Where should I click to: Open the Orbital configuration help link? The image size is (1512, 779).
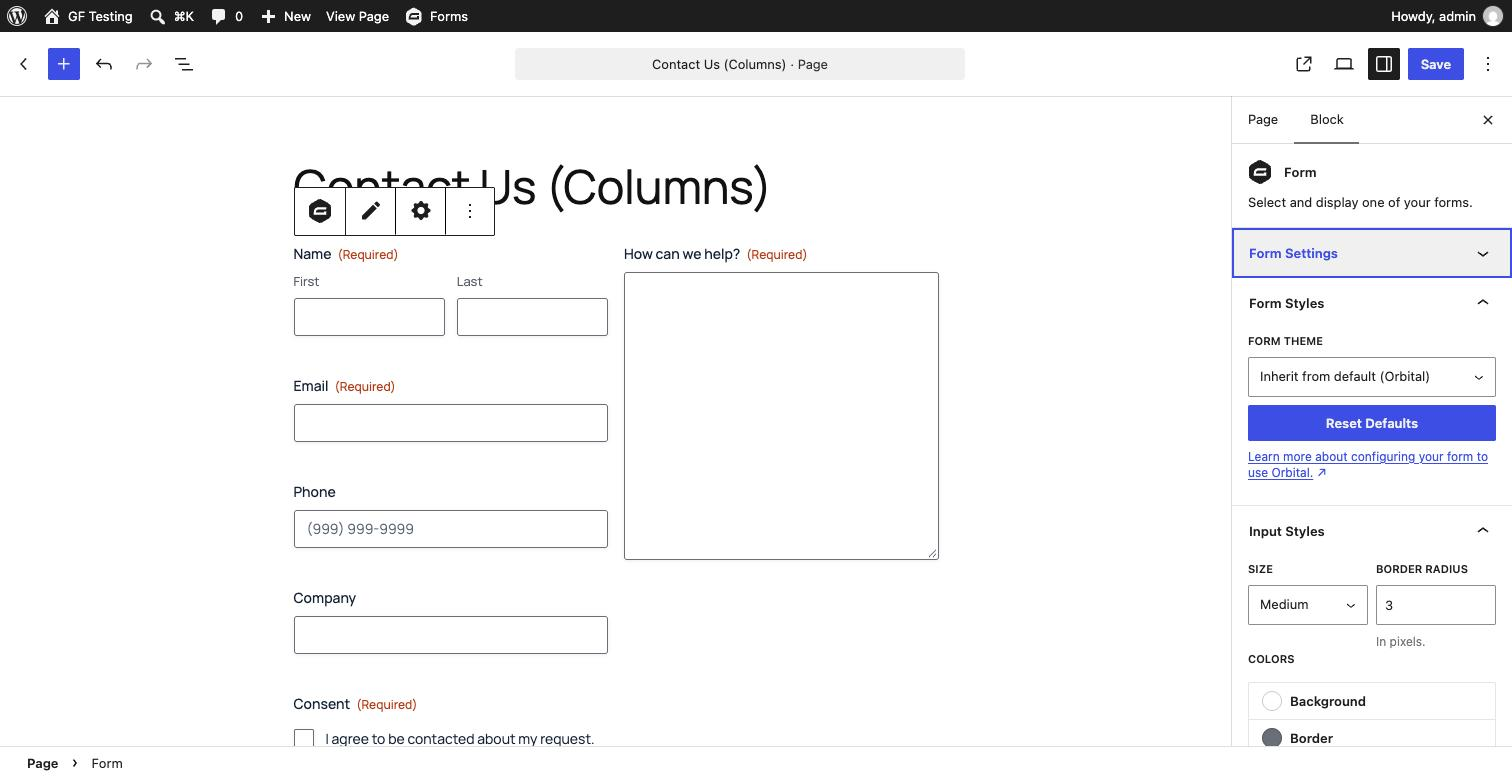[1368, 464]
